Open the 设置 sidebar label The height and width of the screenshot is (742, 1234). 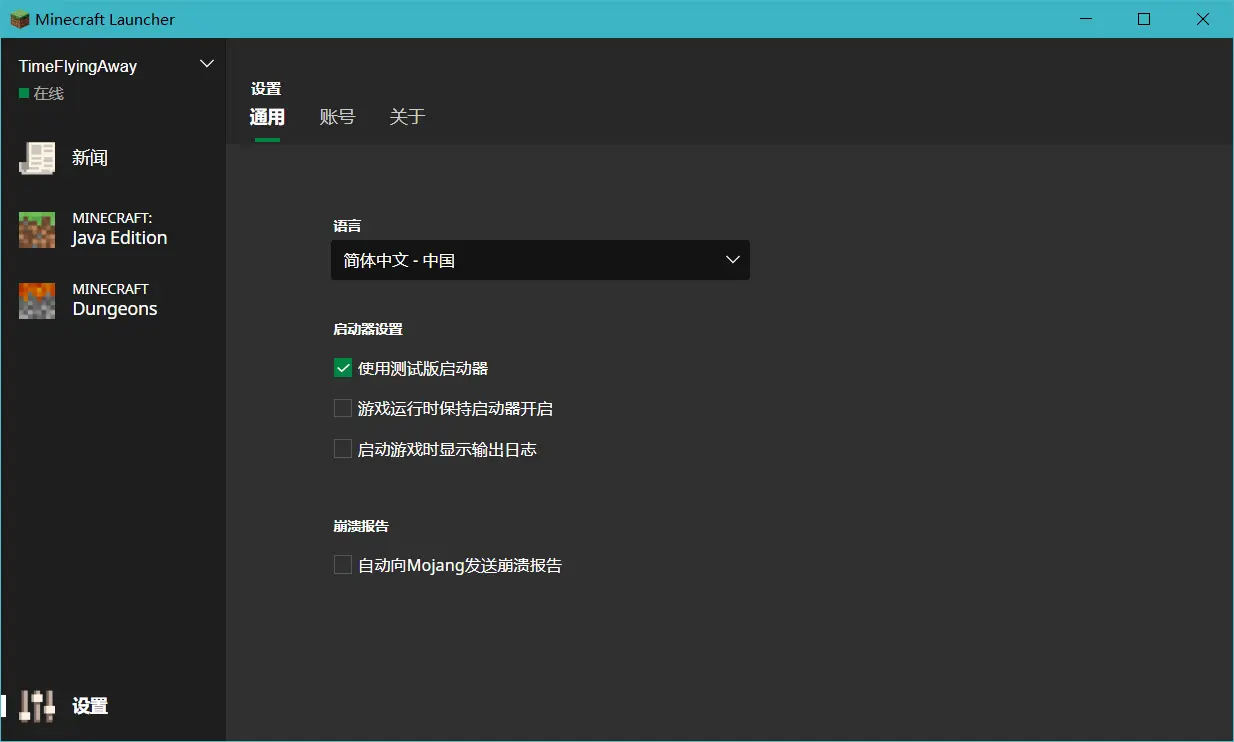click(90, 706)
